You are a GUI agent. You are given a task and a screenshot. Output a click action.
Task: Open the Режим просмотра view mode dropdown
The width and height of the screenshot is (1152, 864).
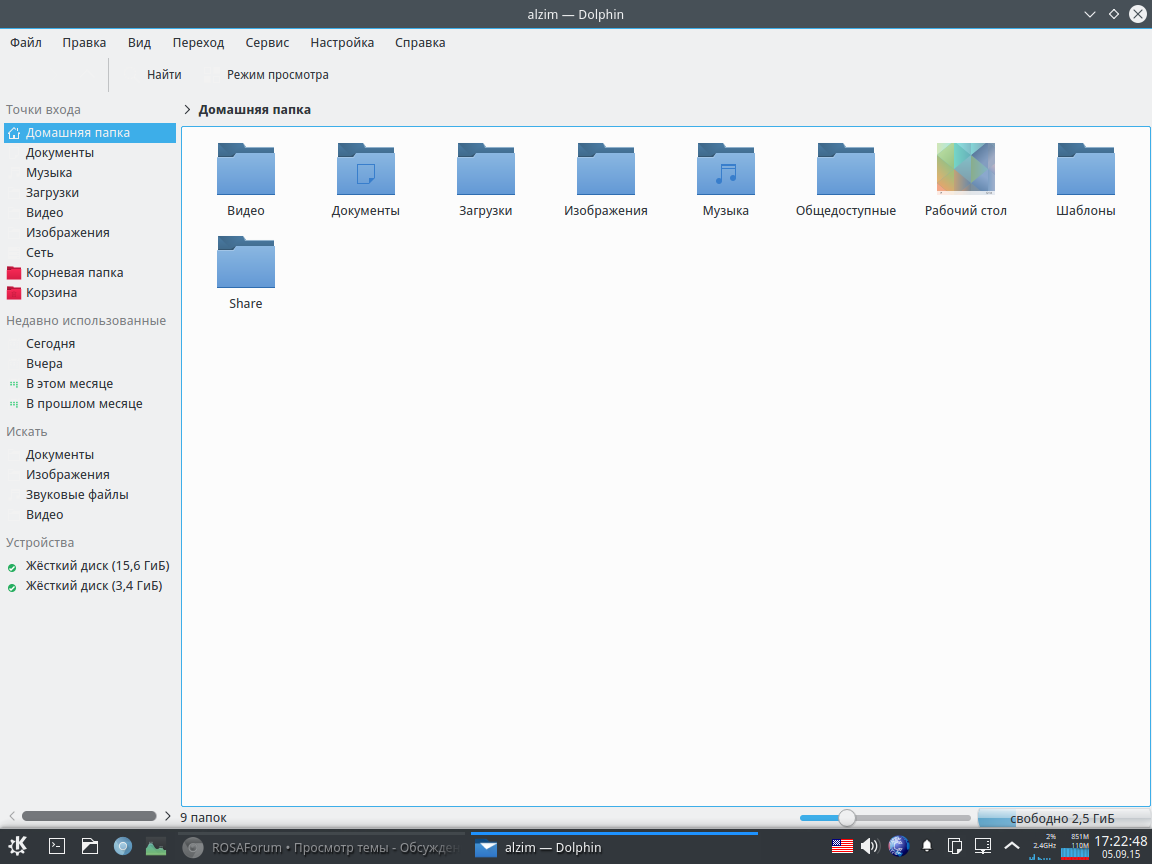click(277, 75)
